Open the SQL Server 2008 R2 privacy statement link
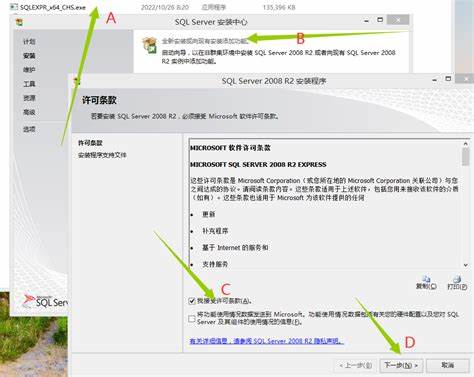The height and width of the screenshot is (377, 474). click(x=266, y=341)
